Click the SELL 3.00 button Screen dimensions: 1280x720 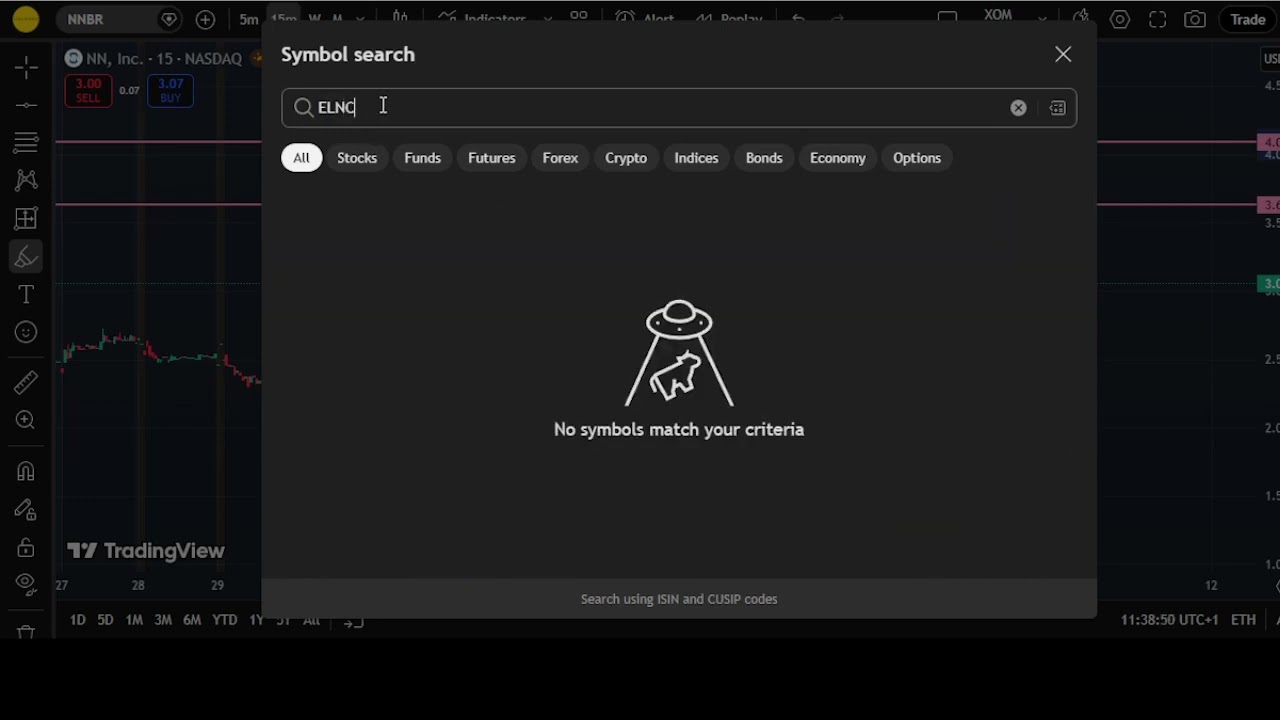click(x=88, y=90)
